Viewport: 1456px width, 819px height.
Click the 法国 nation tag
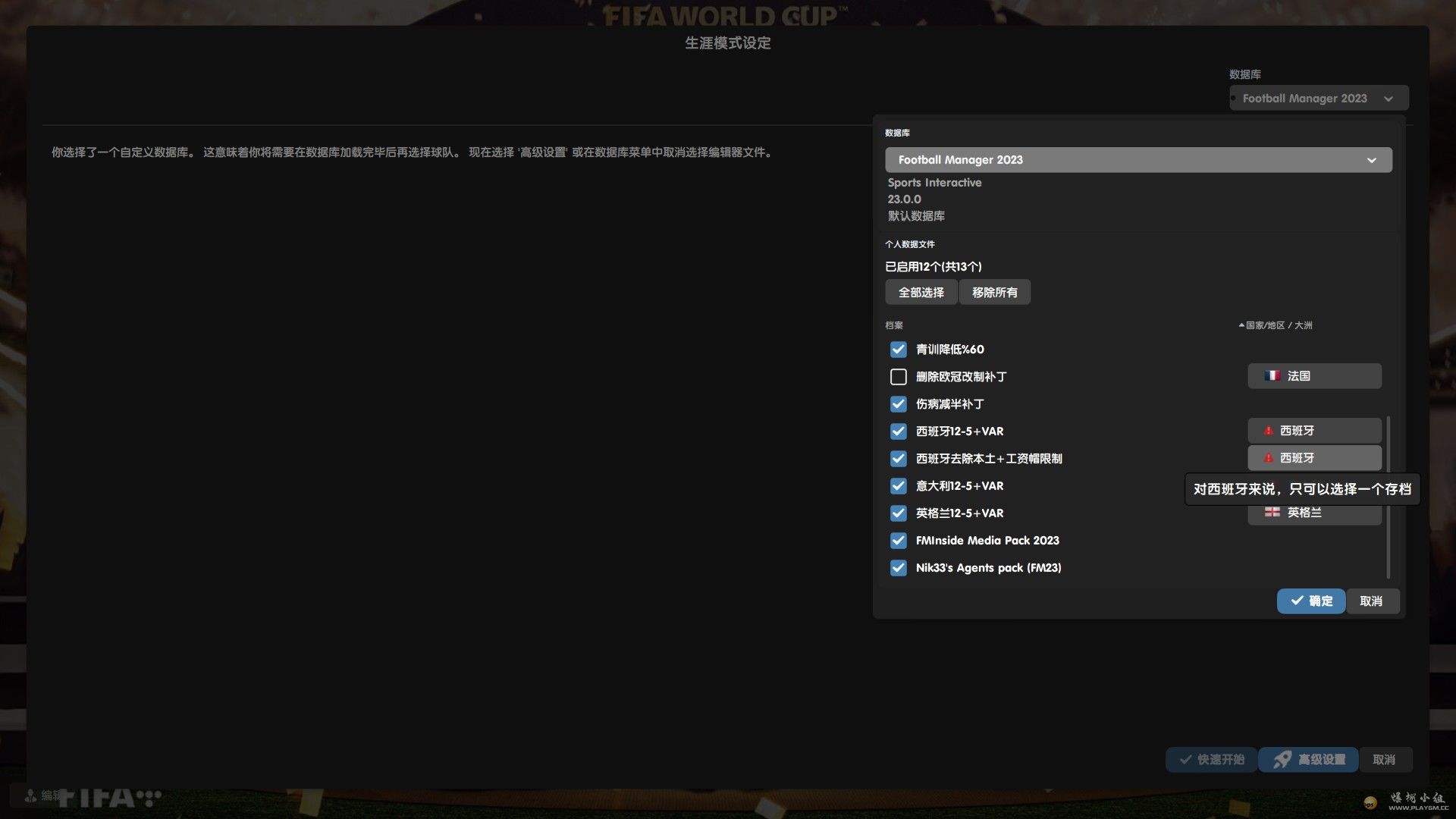[x=1314, y=376]
